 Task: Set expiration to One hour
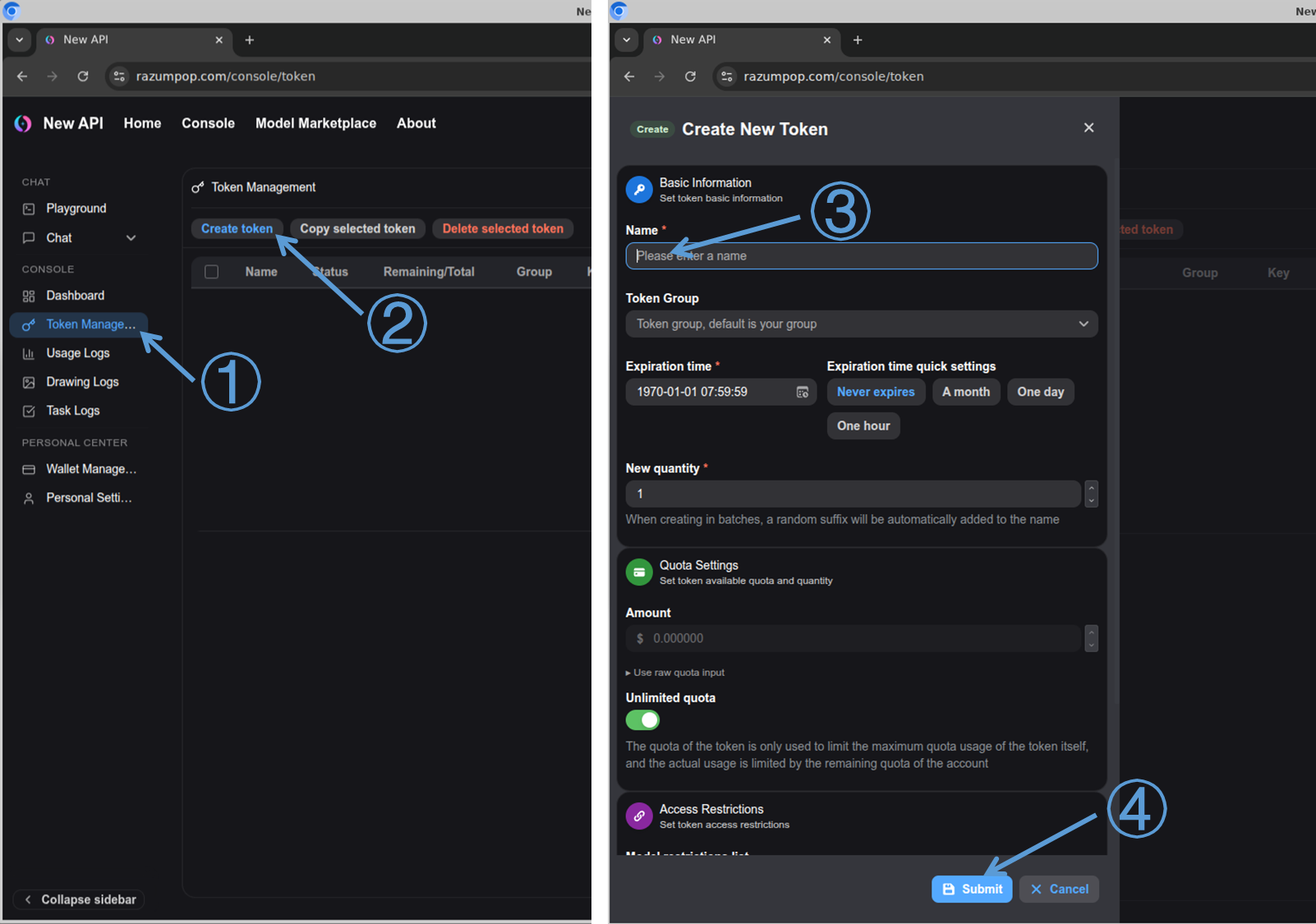863,425
